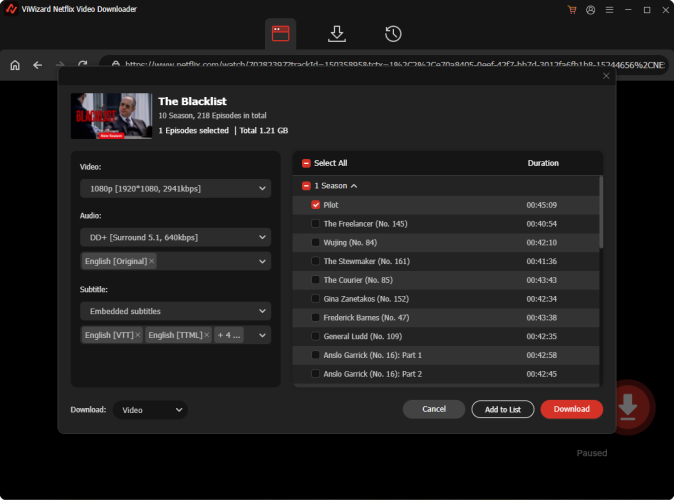
Task: Click the Pilot duration 00:45:09
Action: point(542,205)
